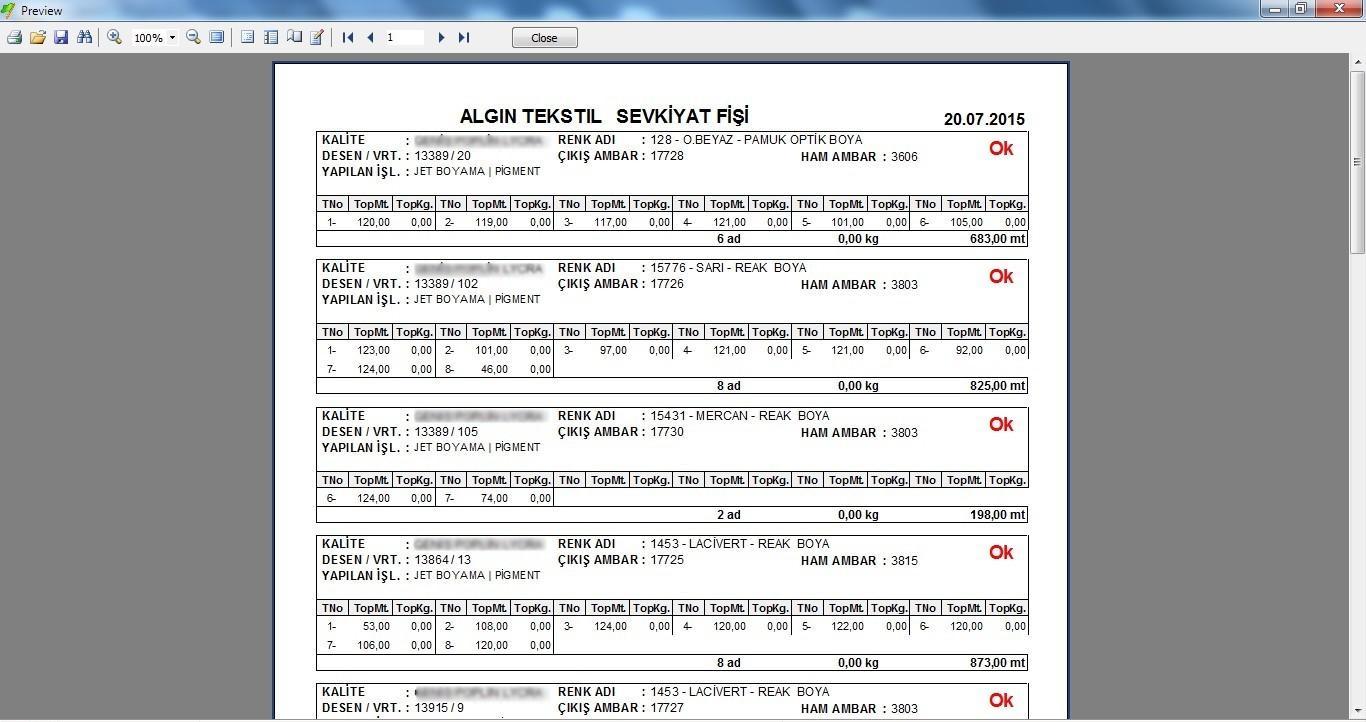
Task: Go to the last page
Action: (x=464, y=37)
